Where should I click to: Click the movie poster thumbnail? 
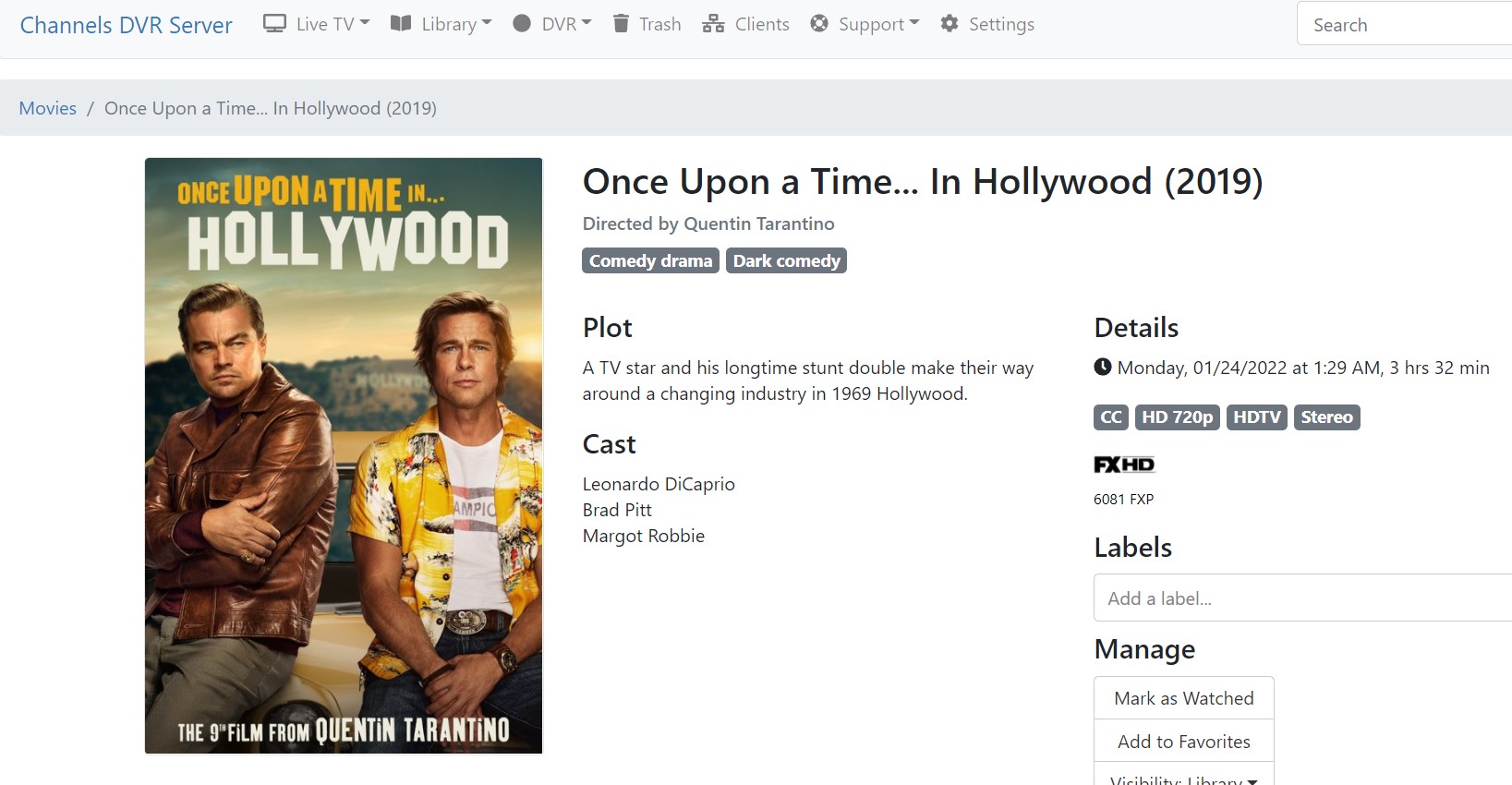344,455
